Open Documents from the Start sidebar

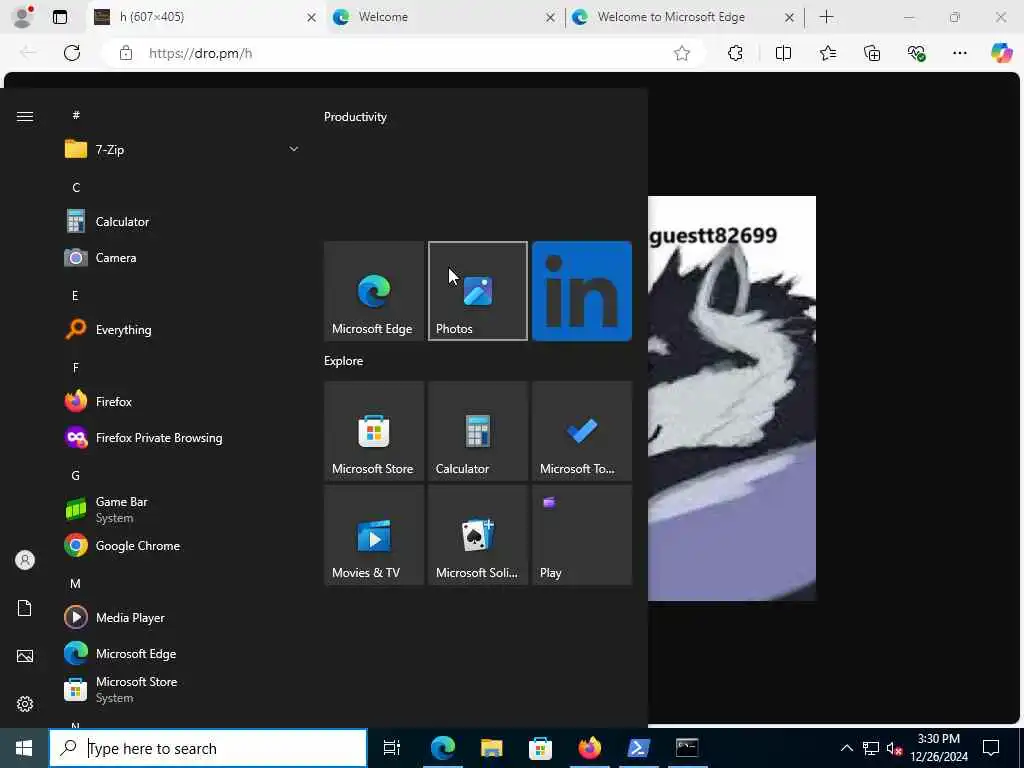[x=25, y=608]
